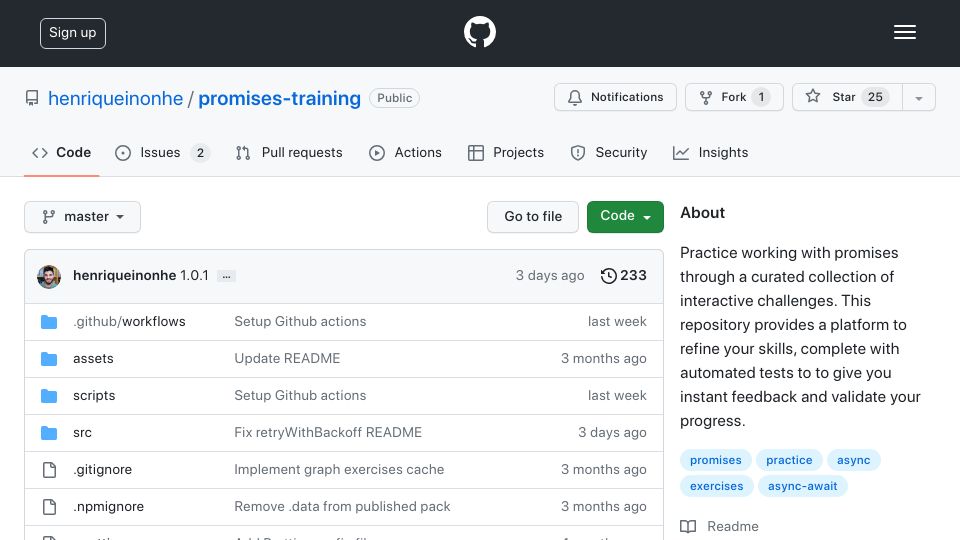Image resolution: width=960 pixels, height=540 pixels.
Task: Click the repository book icon
Action: point(32,98)
